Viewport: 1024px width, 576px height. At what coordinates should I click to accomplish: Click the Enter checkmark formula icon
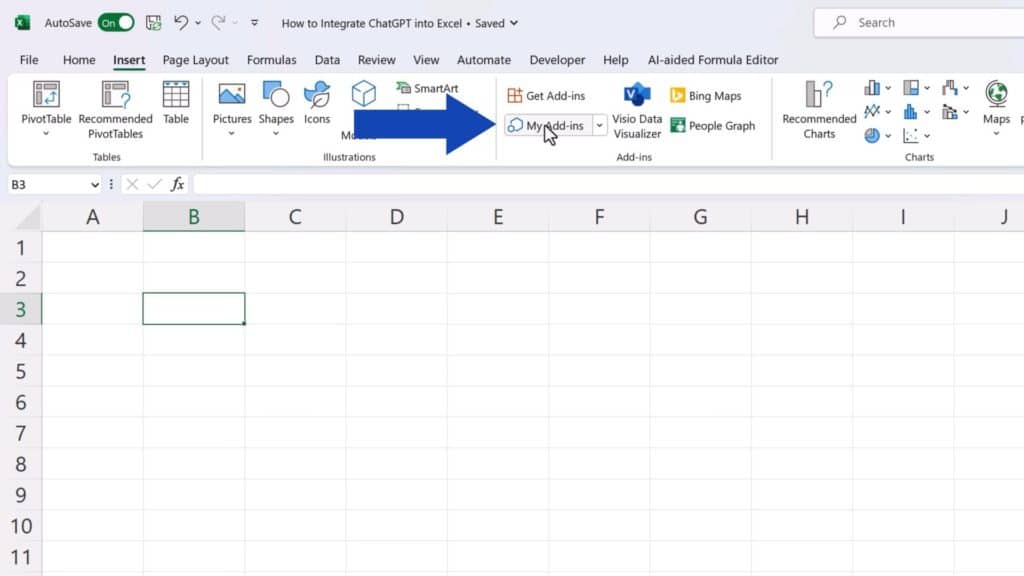154,185
